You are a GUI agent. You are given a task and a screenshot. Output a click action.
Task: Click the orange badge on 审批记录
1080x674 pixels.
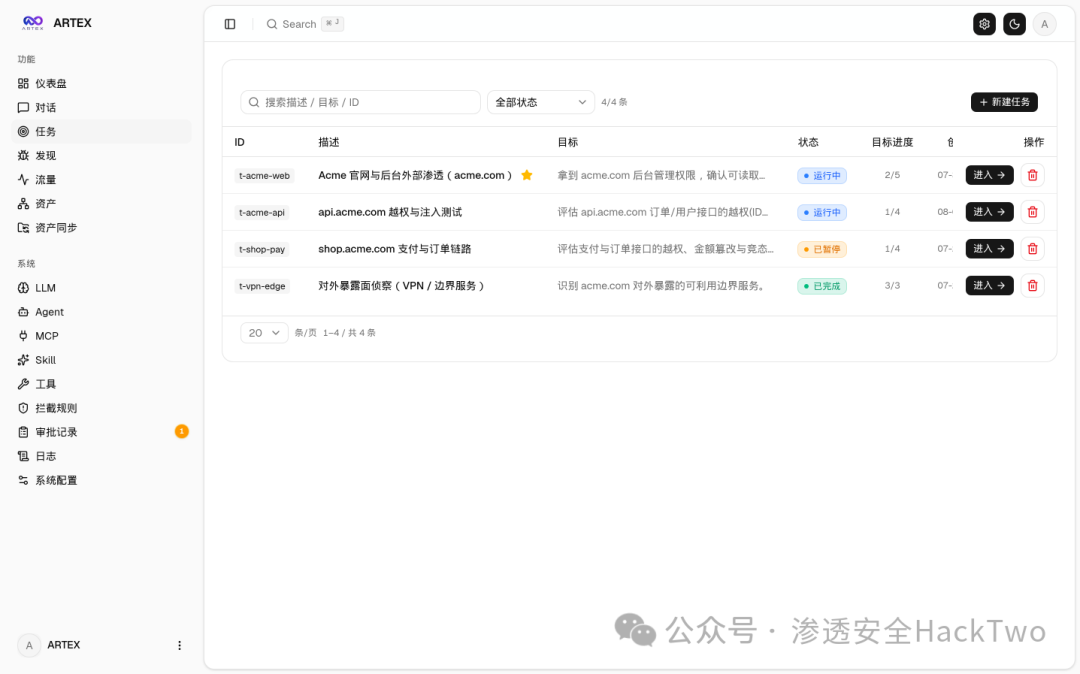(x=182, y=432)
